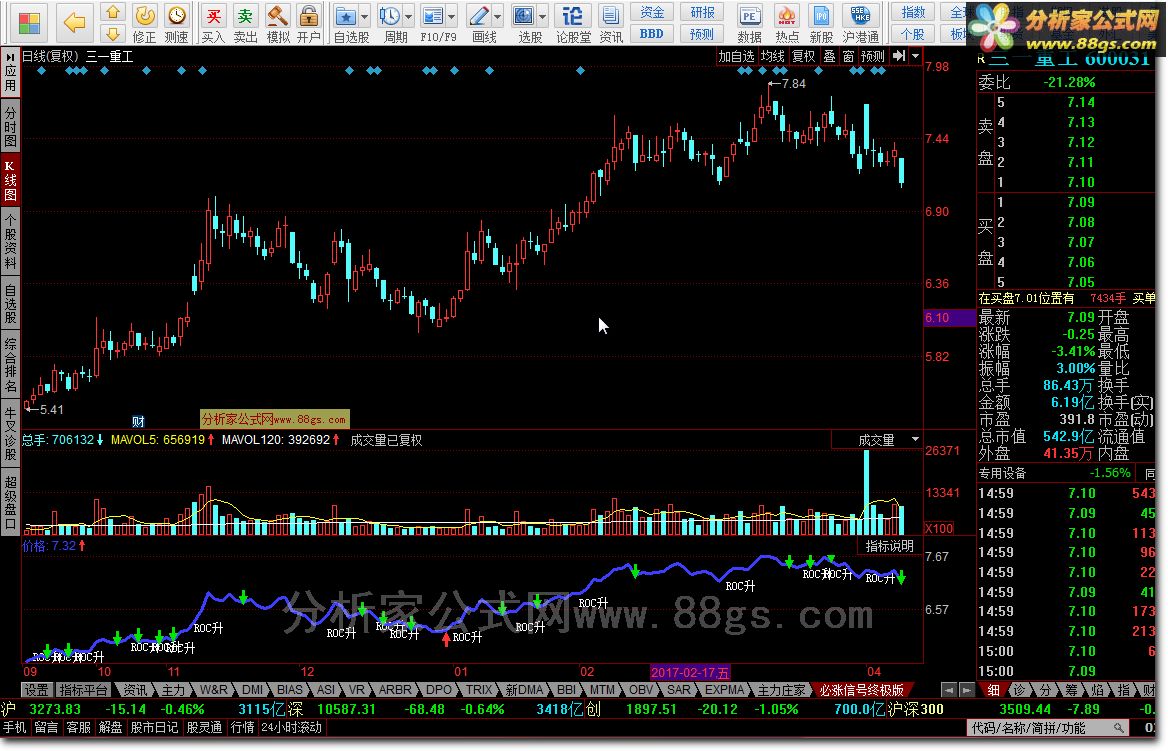Open the 自选股 watchlist icon
Viewport: 1168px width, 751px height.
[x=346, y=23]
